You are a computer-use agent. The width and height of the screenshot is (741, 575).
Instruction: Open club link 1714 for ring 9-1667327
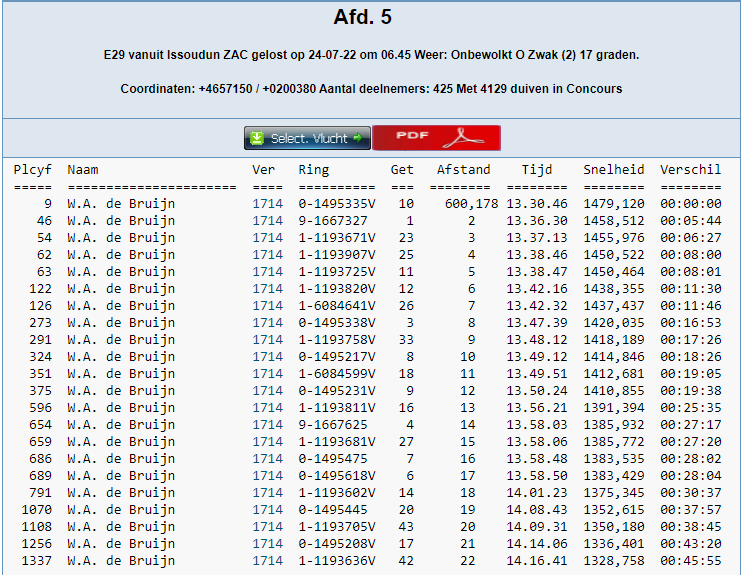coord(267,221)
